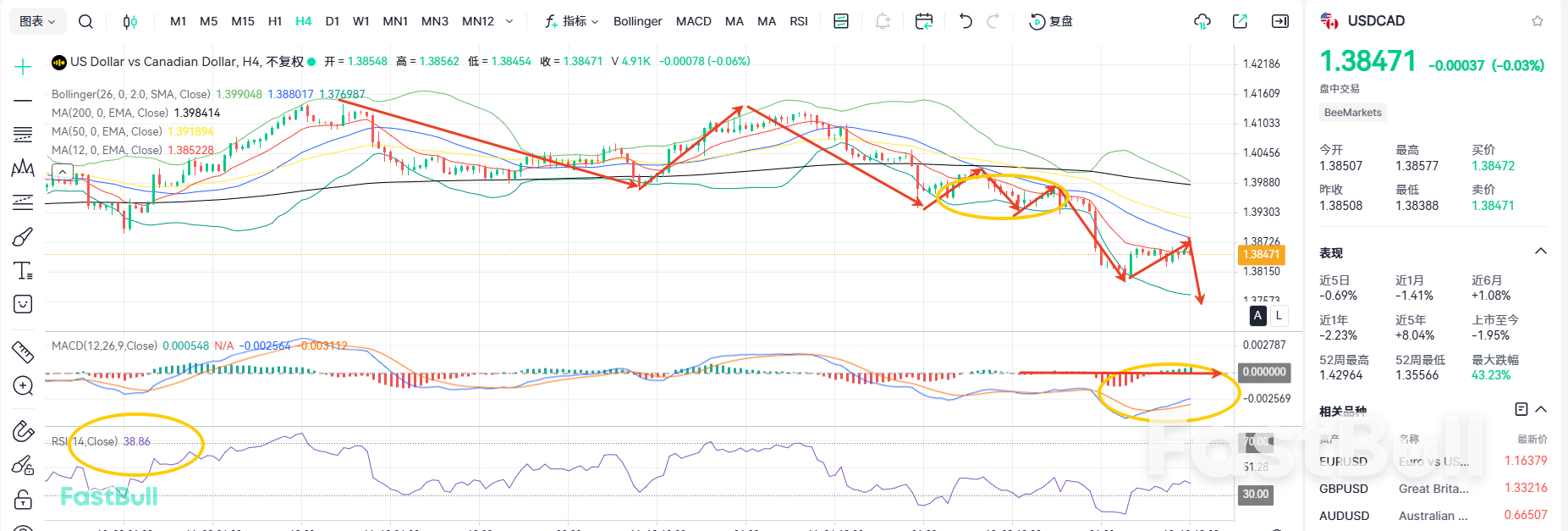
Task: Click the undo arrow in toolbar
Action: (x=966, y=21)
